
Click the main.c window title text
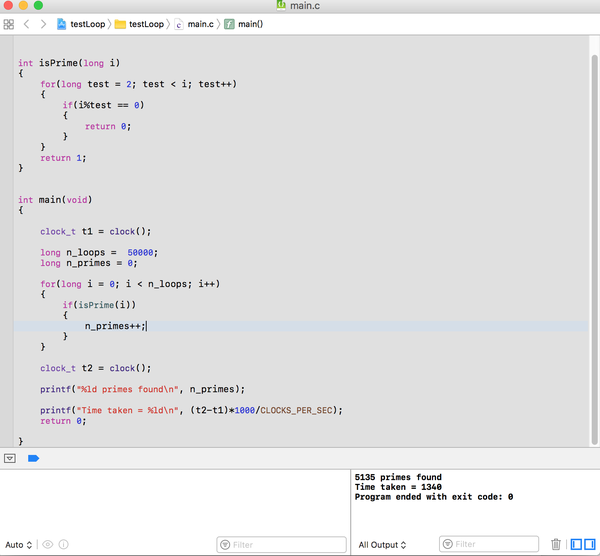tap(305, 6)
